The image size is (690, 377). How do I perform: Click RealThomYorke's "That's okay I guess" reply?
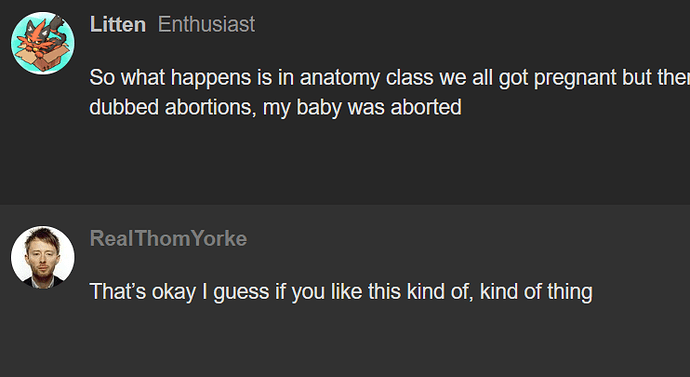(341, 292)
